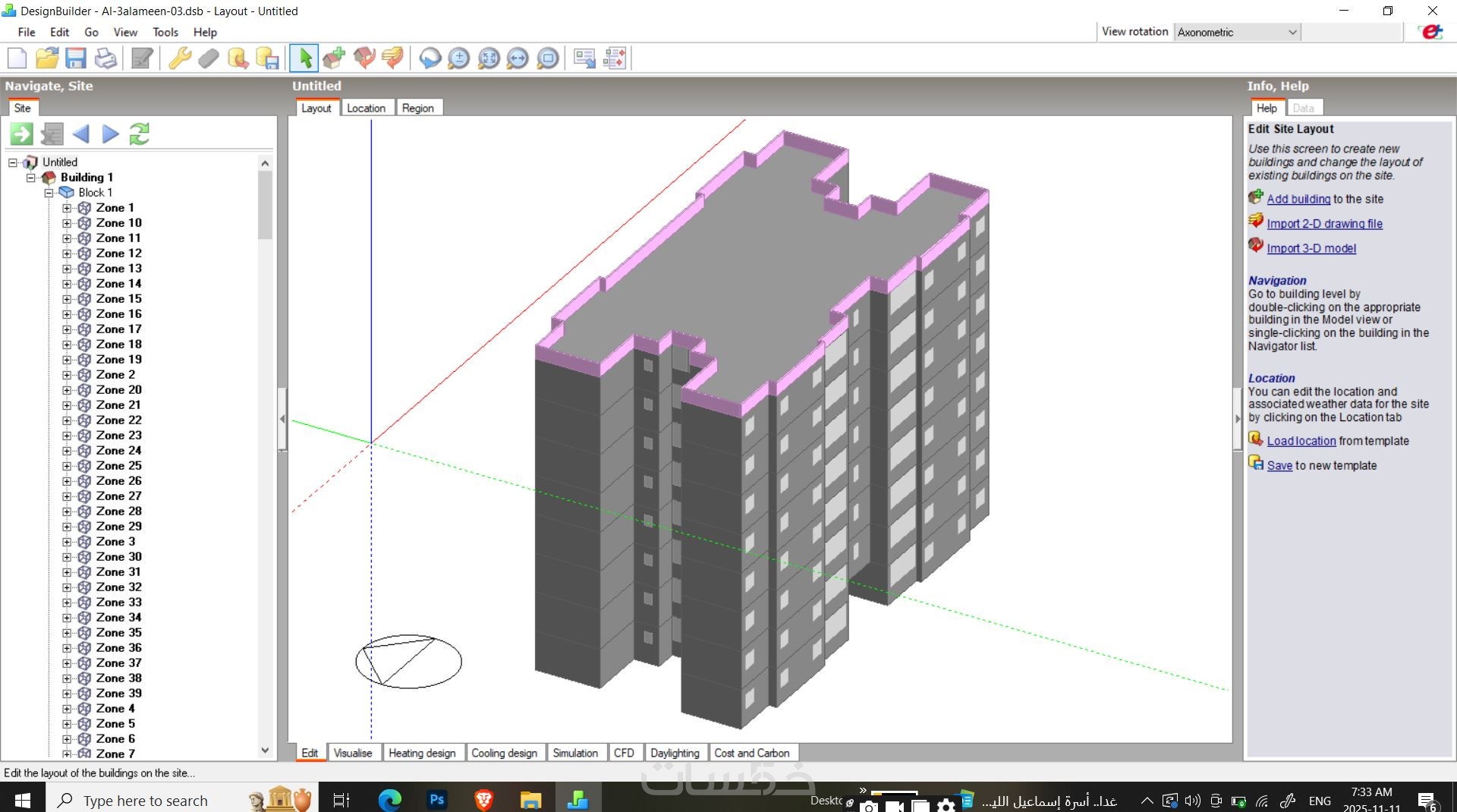The image size is (1457, 812).
Task: Click the Save floppy disk icon
Action: (x=76, y=58)
